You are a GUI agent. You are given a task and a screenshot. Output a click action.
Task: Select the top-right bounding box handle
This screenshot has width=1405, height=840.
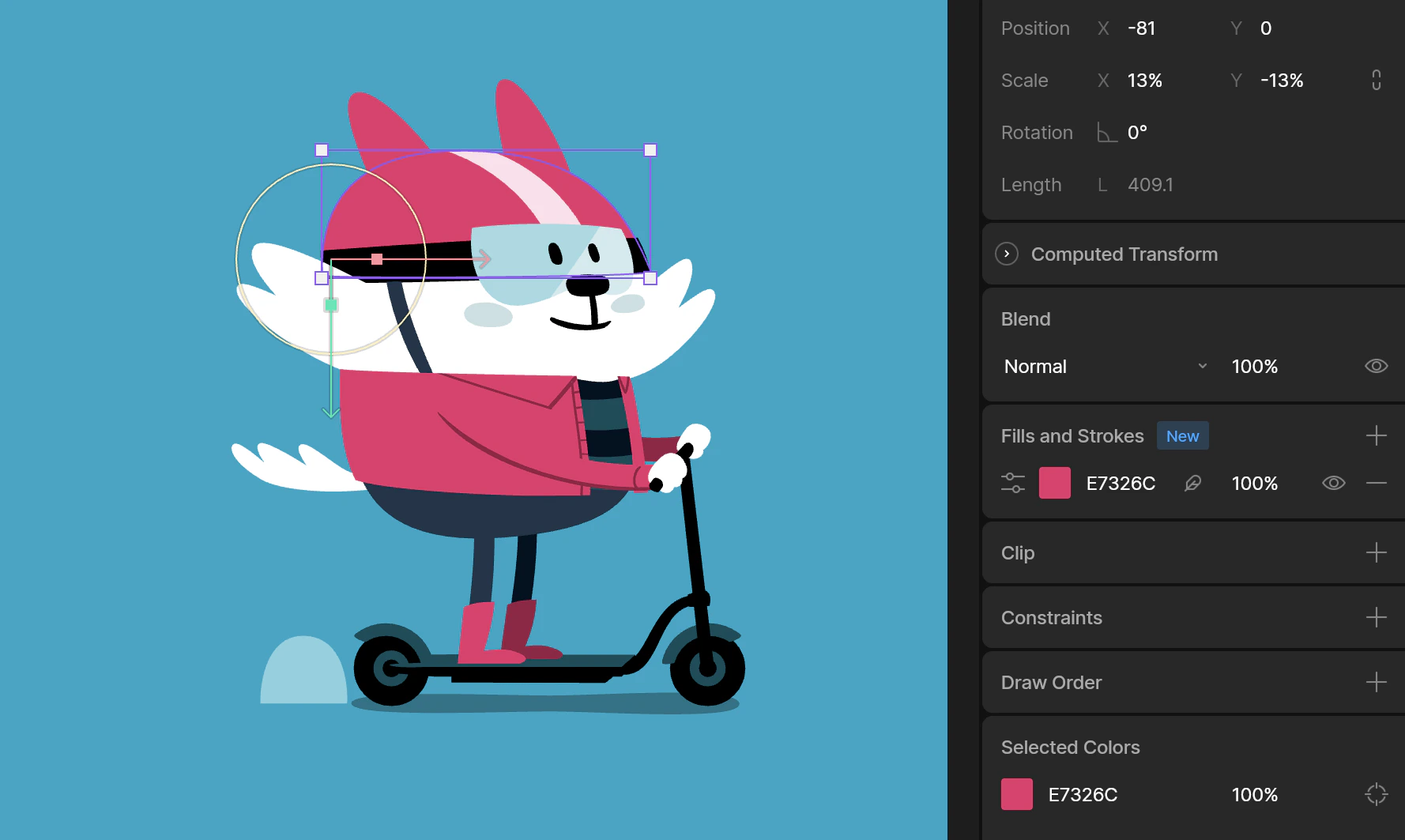point(650,150)
